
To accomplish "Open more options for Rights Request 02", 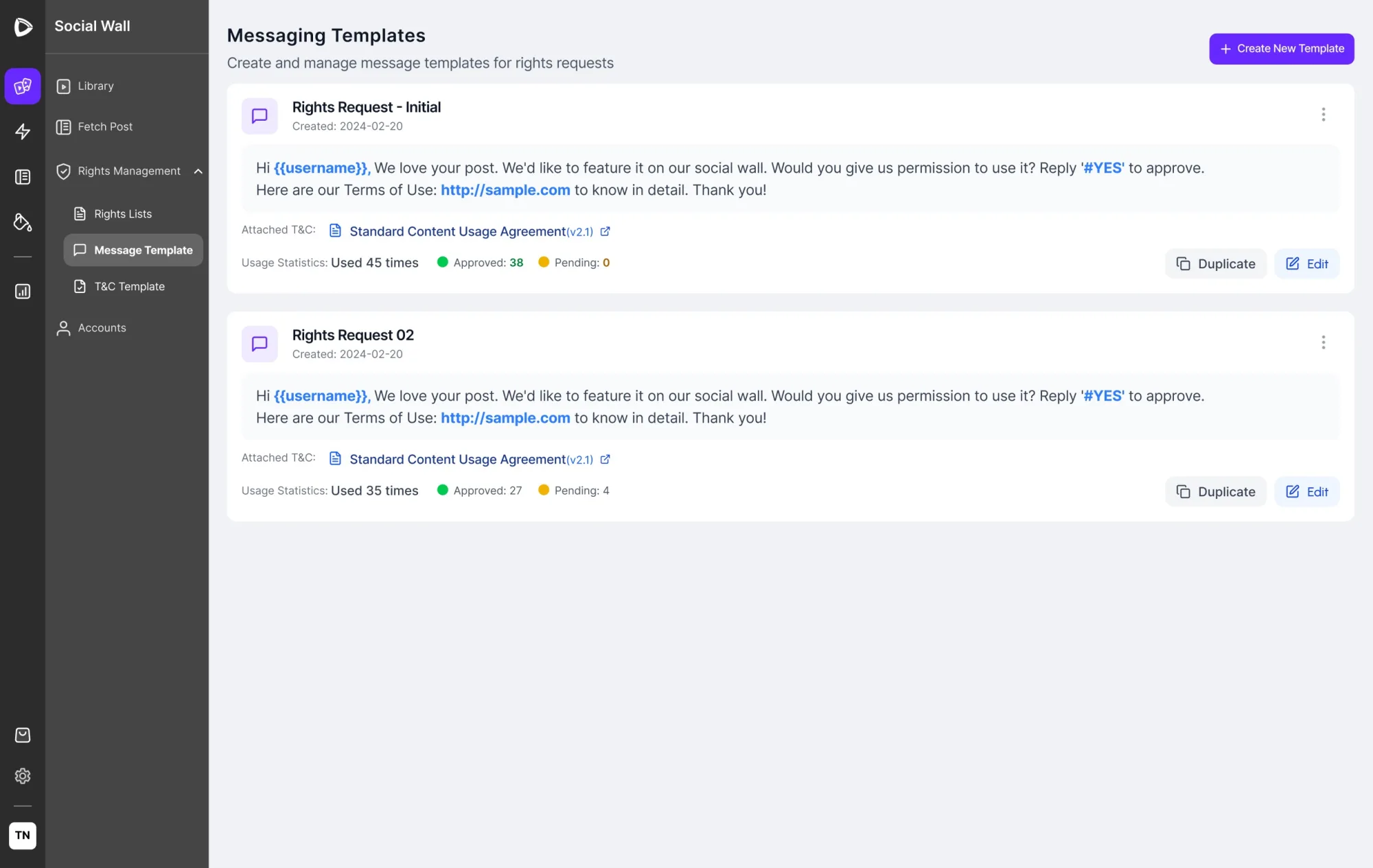I will point(1324,342).
